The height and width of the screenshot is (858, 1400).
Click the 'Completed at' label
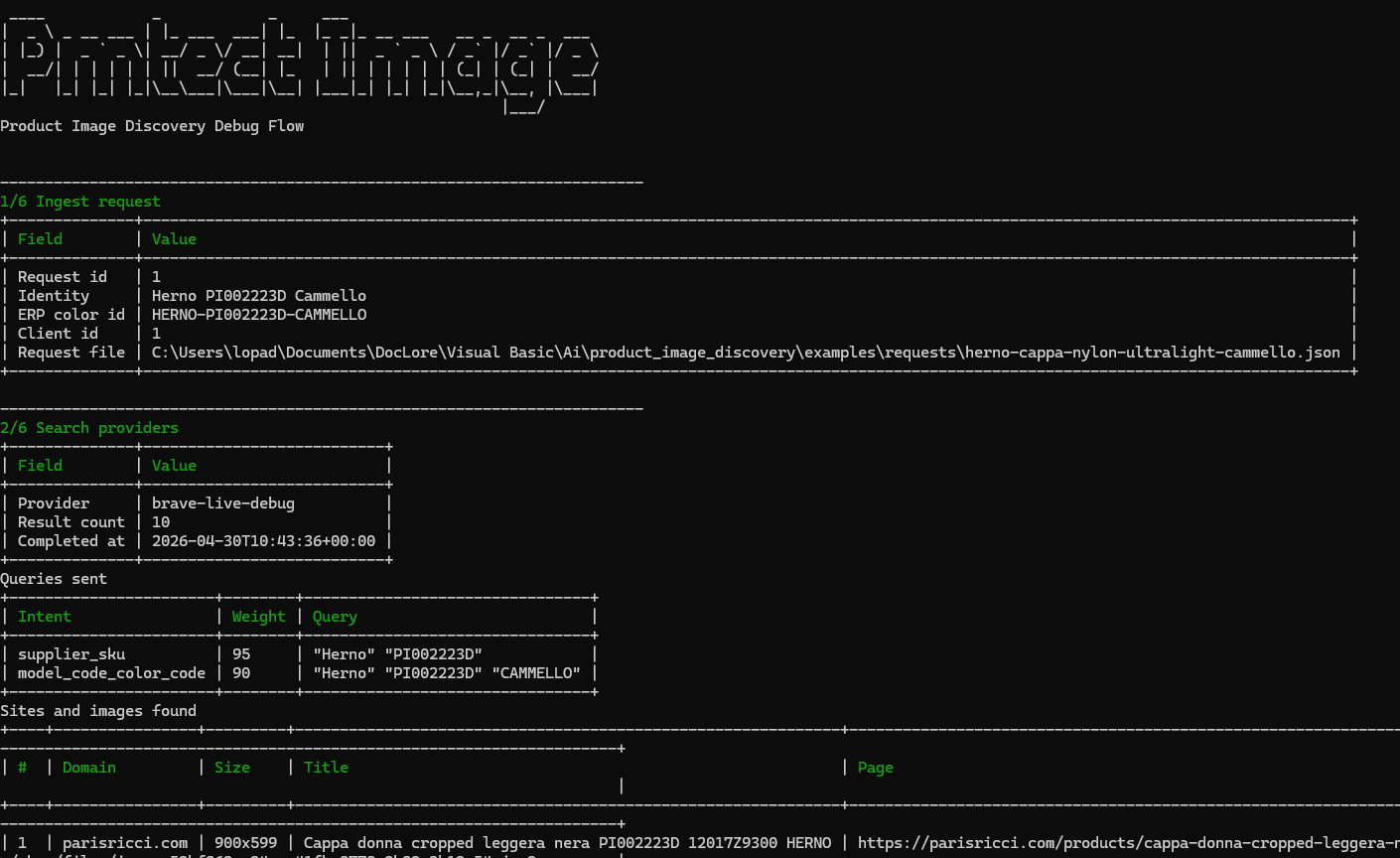[x=71, y=541]
